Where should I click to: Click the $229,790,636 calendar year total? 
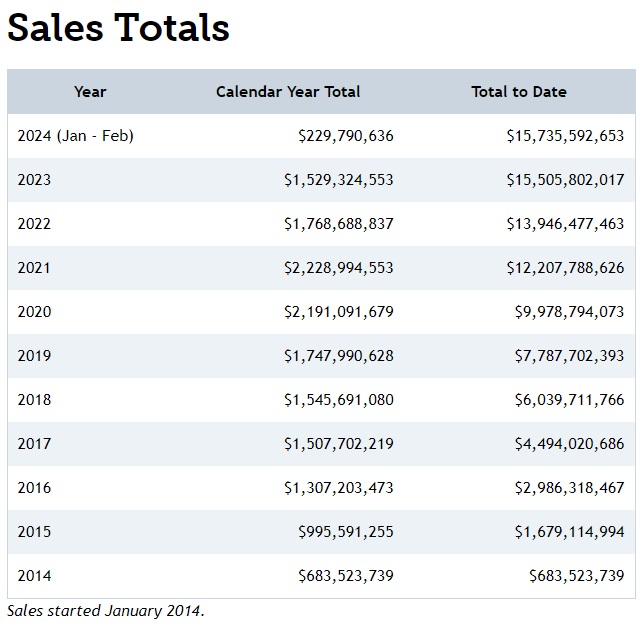tap(346, 136)
